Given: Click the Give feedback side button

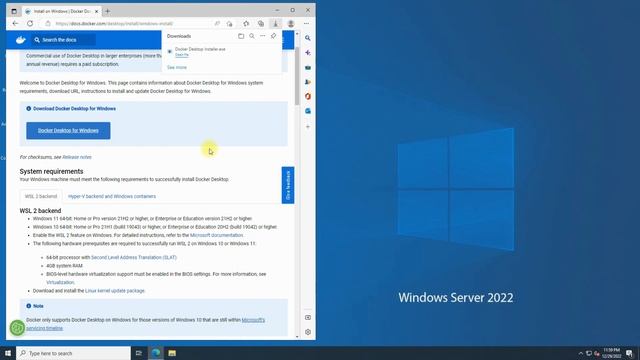Looking at the screenshot, I should 288,185.
